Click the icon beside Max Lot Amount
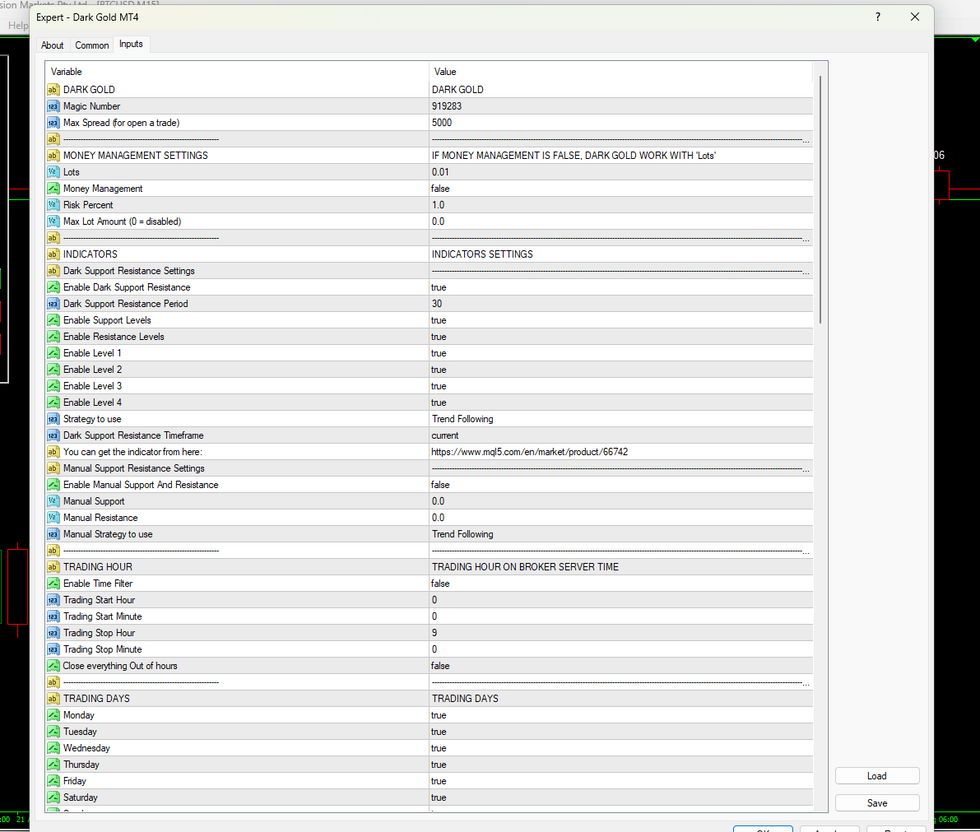 tap(53, 221)
